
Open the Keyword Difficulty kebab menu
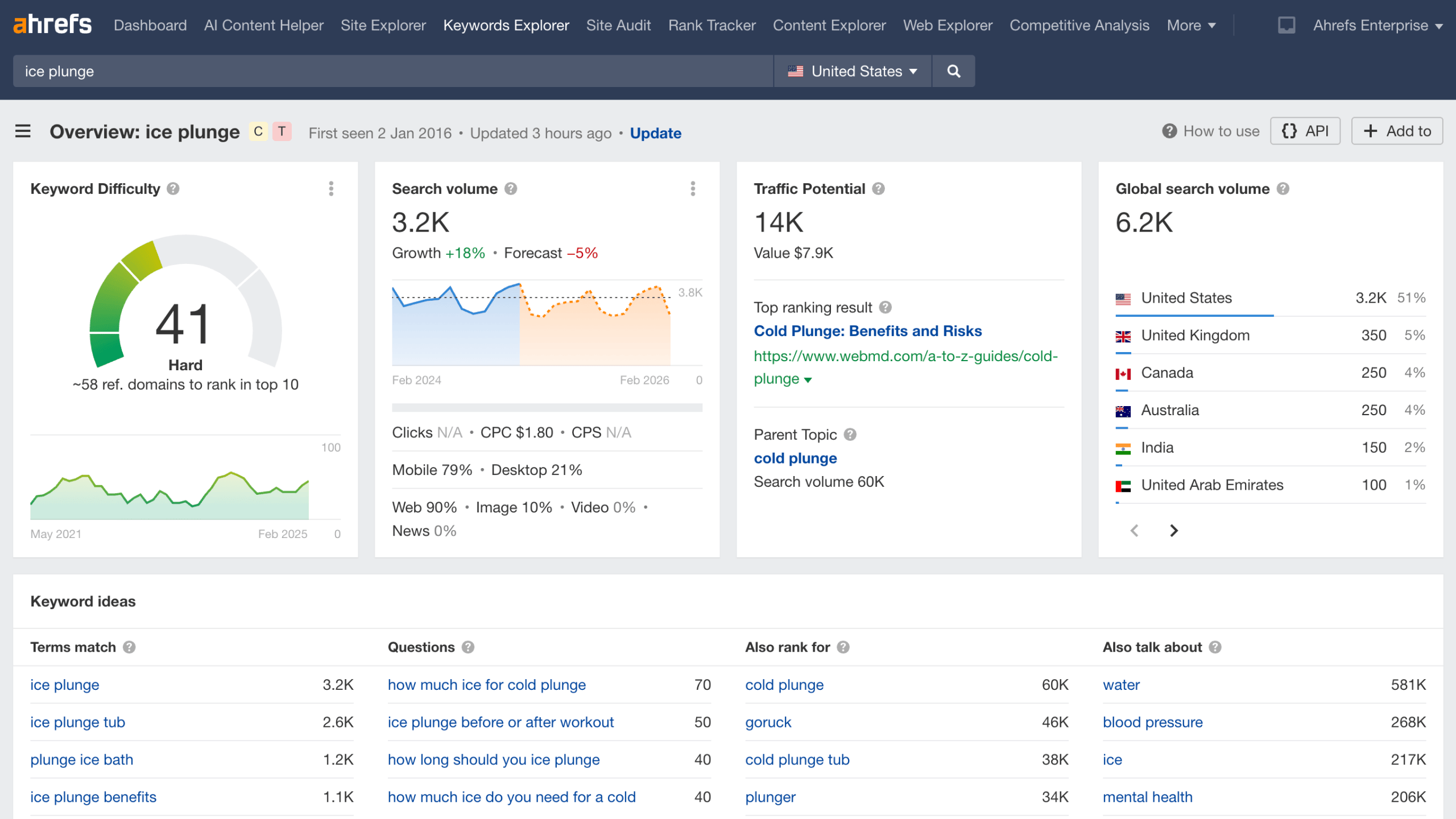pos(331,189)
